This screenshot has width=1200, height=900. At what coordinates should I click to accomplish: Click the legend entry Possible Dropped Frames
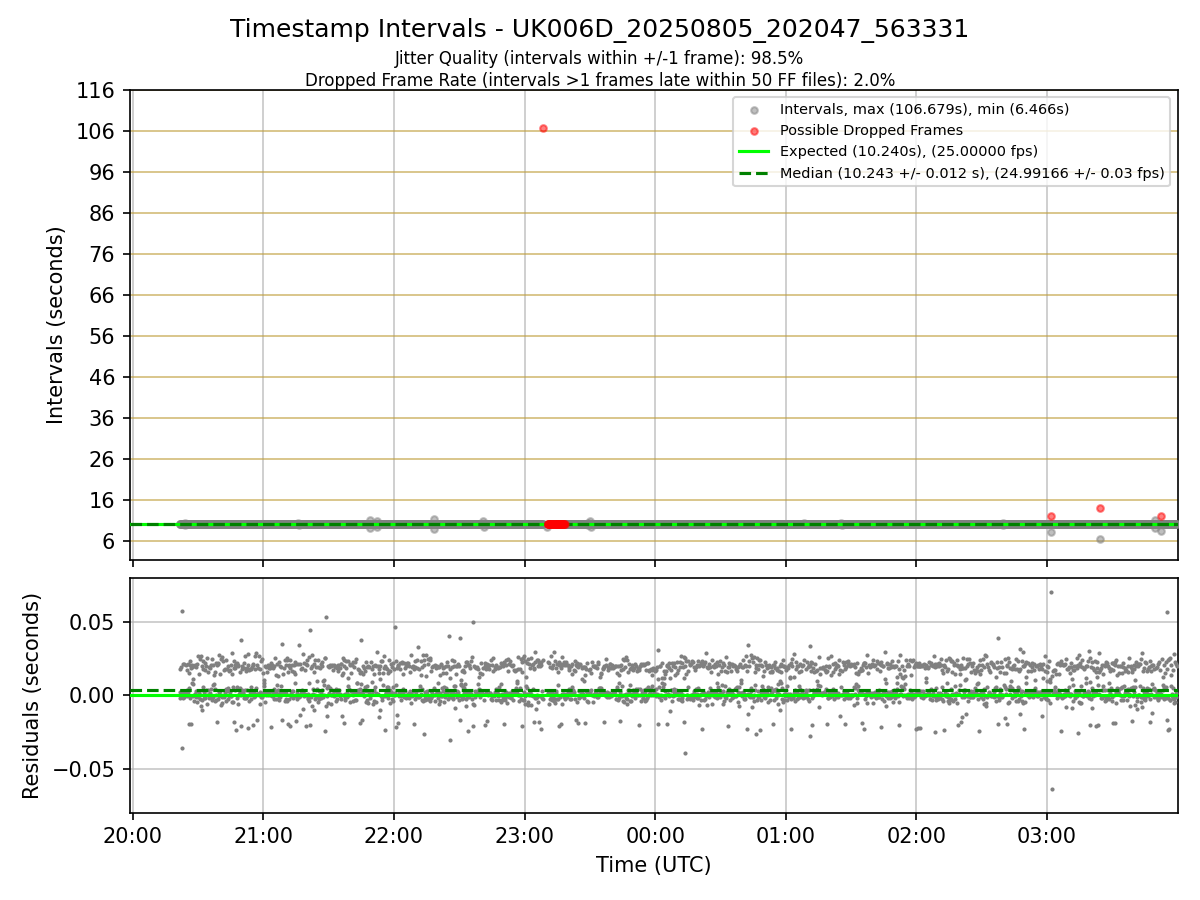[871, 130]
